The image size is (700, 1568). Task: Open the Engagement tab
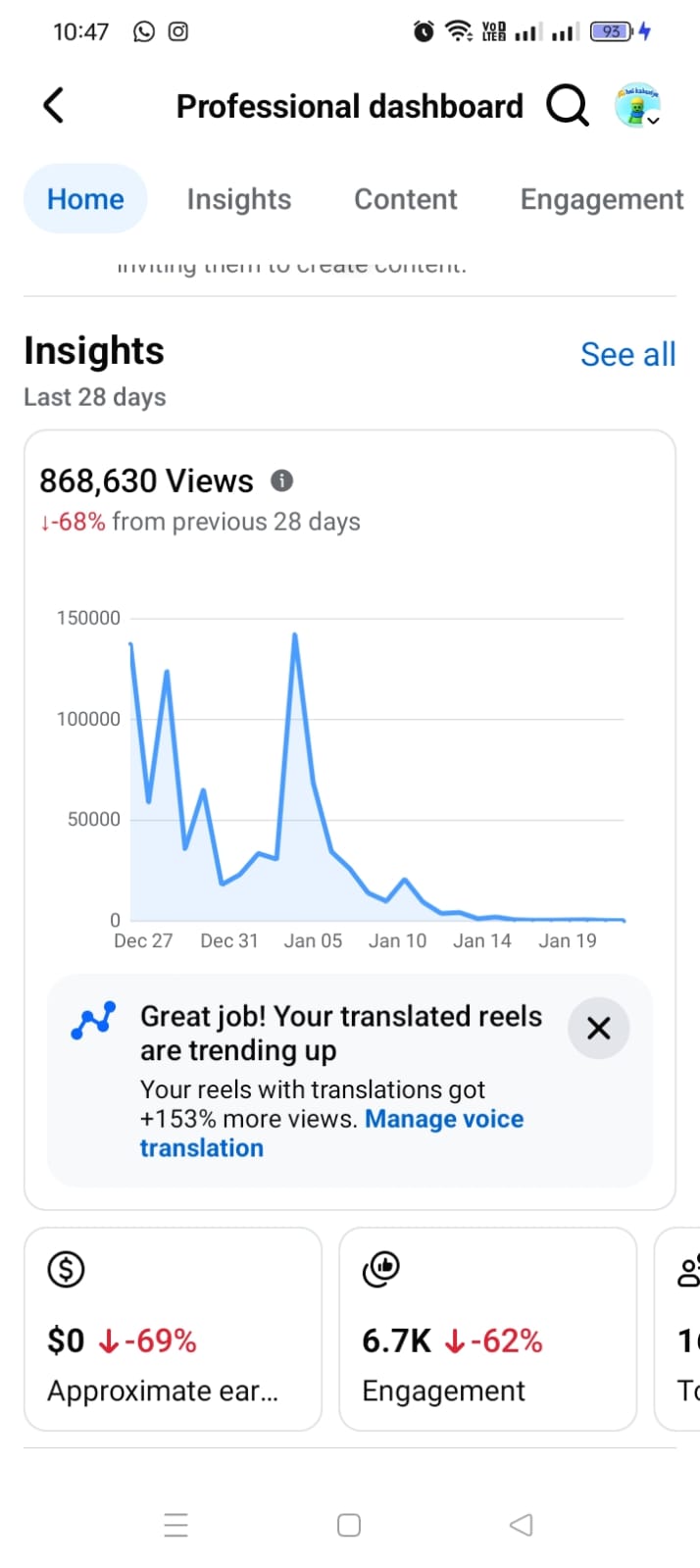click(601, 199)
